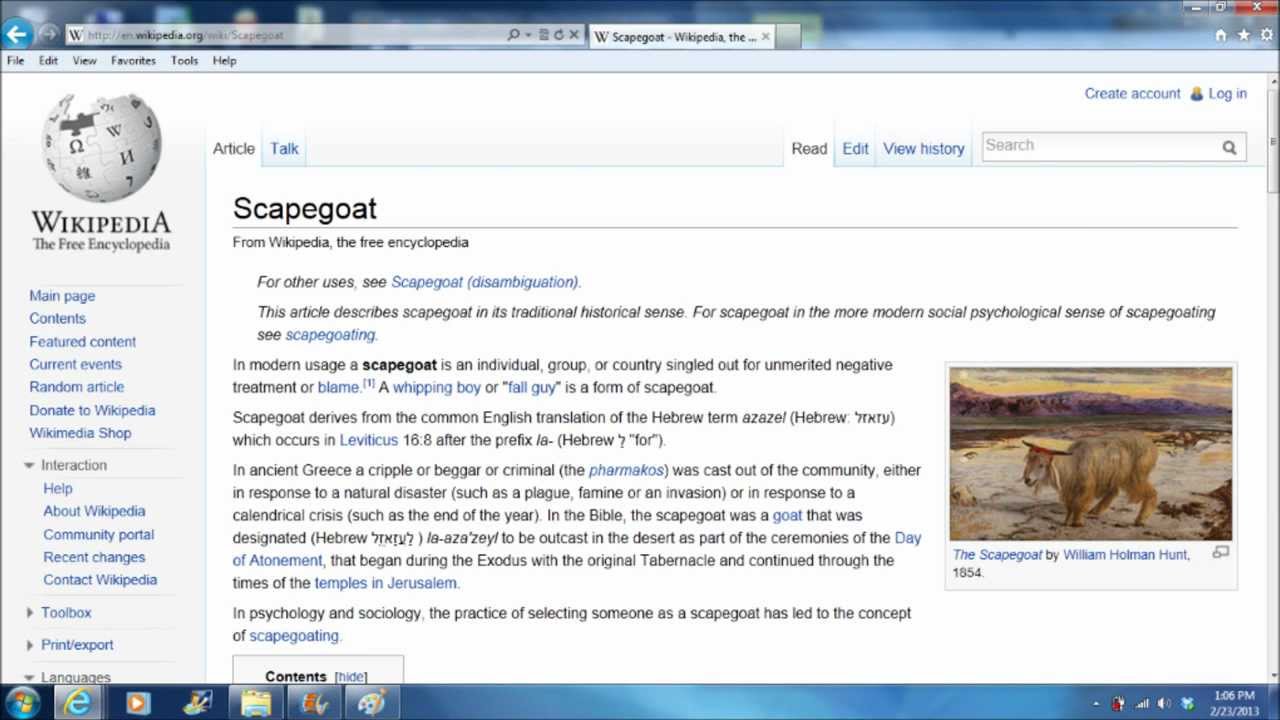Hide the Contents box via hide link

pos(351,677)
